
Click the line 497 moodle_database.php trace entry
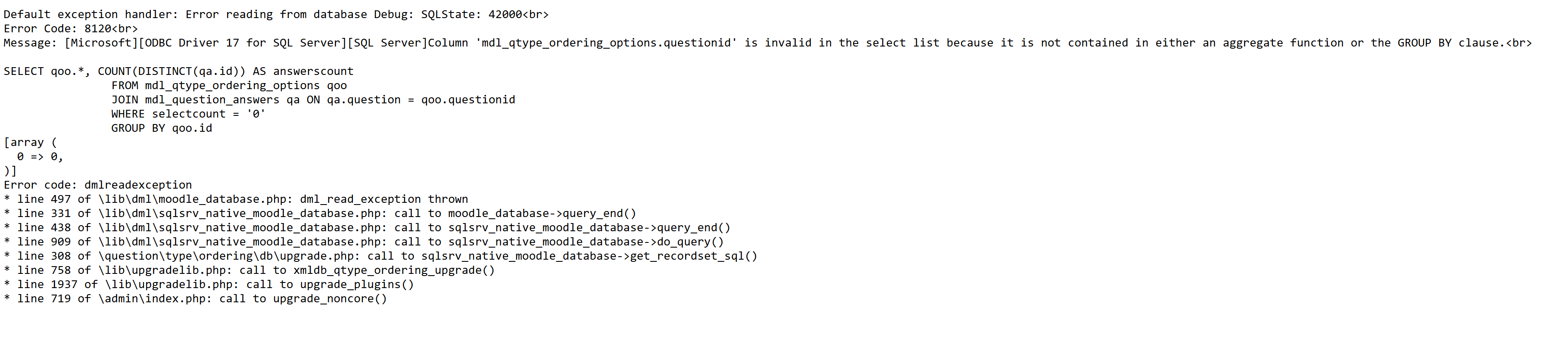coord(236,199)
